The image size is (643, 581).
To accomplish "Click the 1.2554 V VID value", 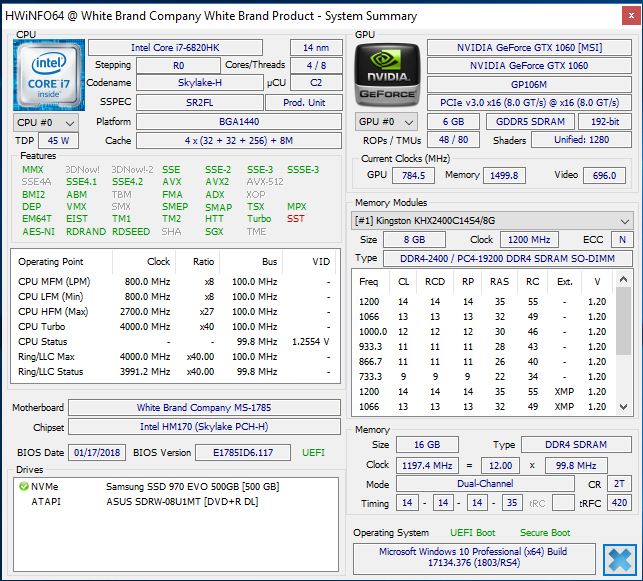I will coord(310,342).
